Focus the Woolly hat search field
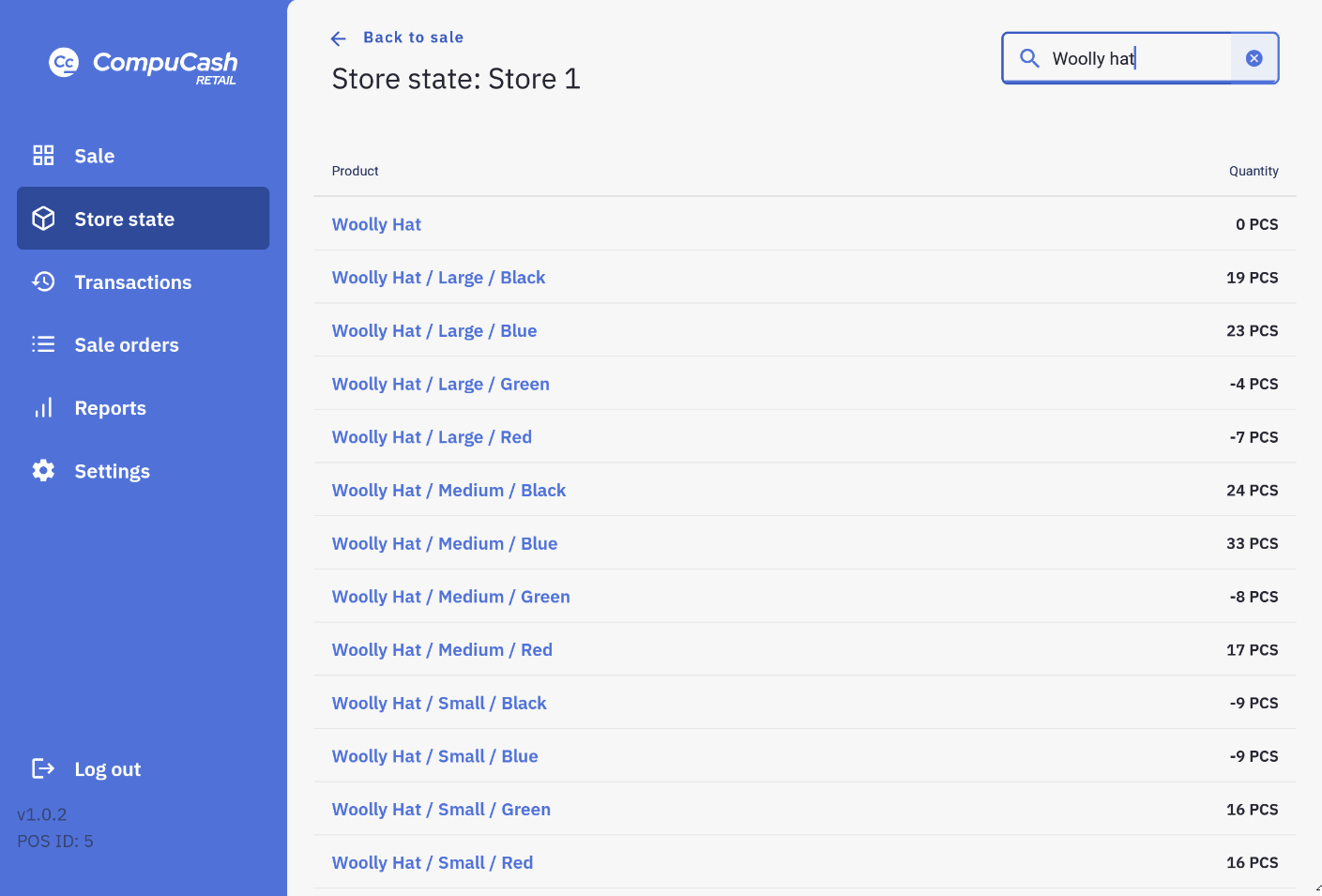This screenshot has height=896, width=1322. point(1135,58)
